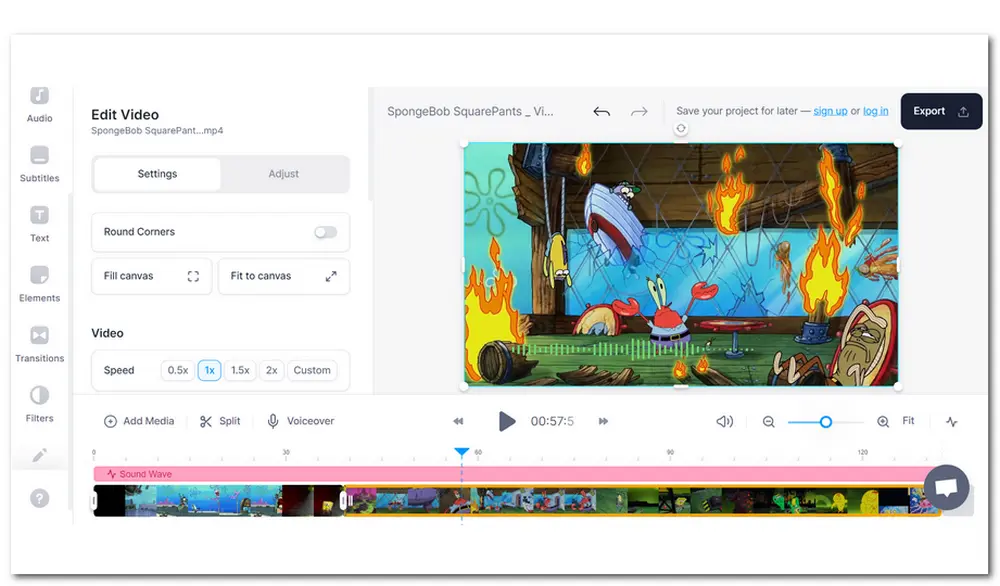Click the 00:57:5 timecode display
This screenshot has height=586, width=1000.
[552, 421]
